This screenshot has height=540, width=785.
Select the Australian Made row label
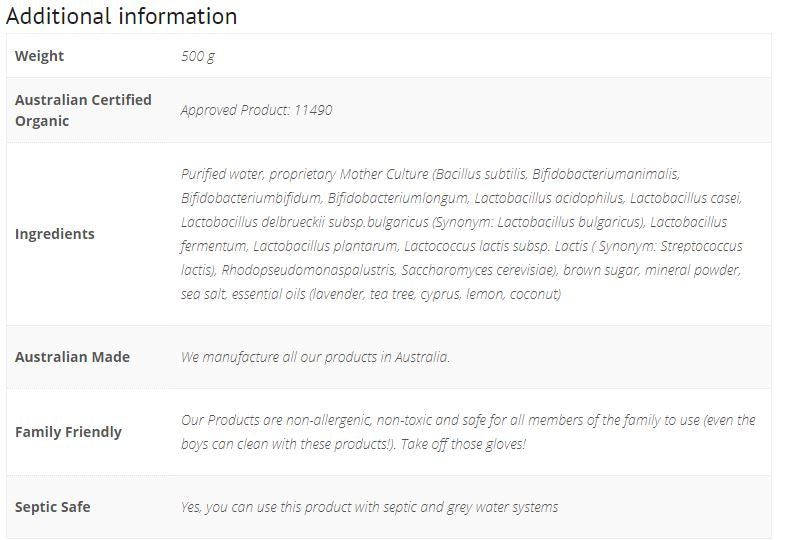73,357
